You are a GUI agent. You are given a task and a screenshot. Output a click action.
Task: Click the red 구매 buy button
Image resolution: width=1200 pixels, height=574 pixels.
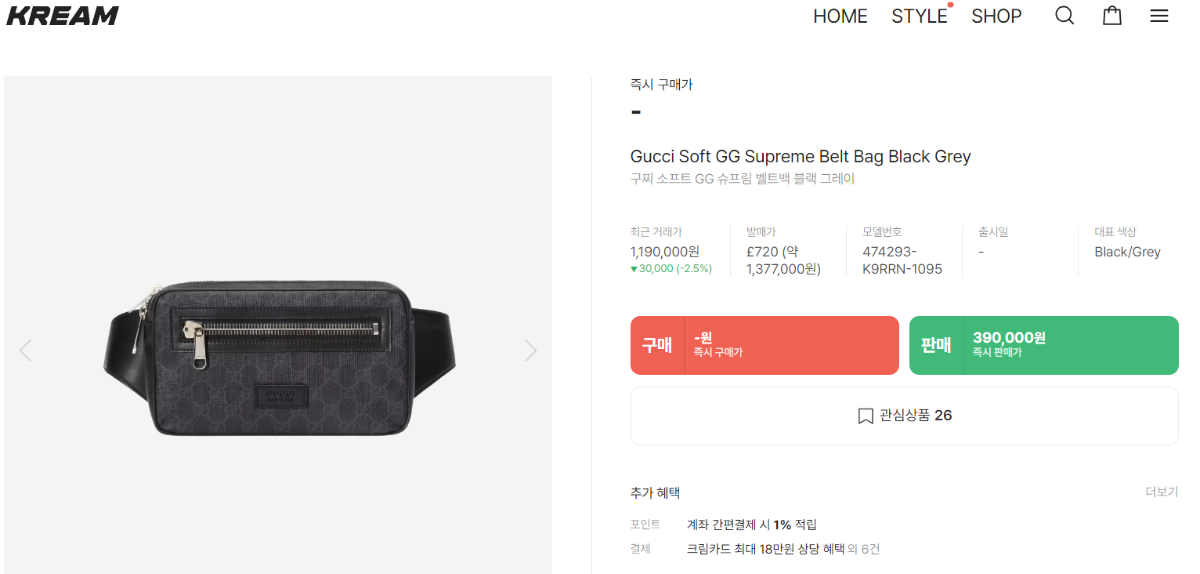click(x=764, y=345)
